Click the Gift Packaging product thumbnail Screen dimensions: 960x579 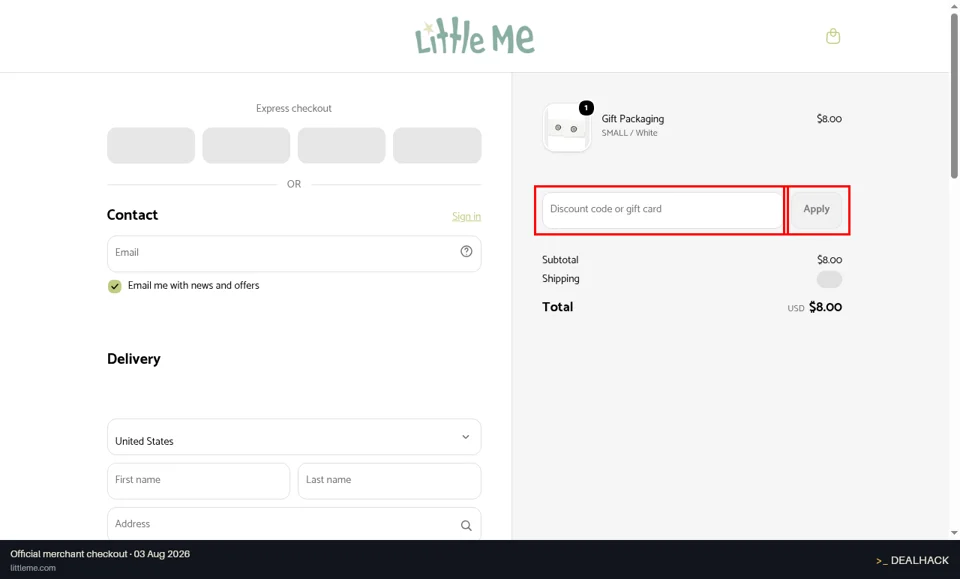[x=566, y=127]
